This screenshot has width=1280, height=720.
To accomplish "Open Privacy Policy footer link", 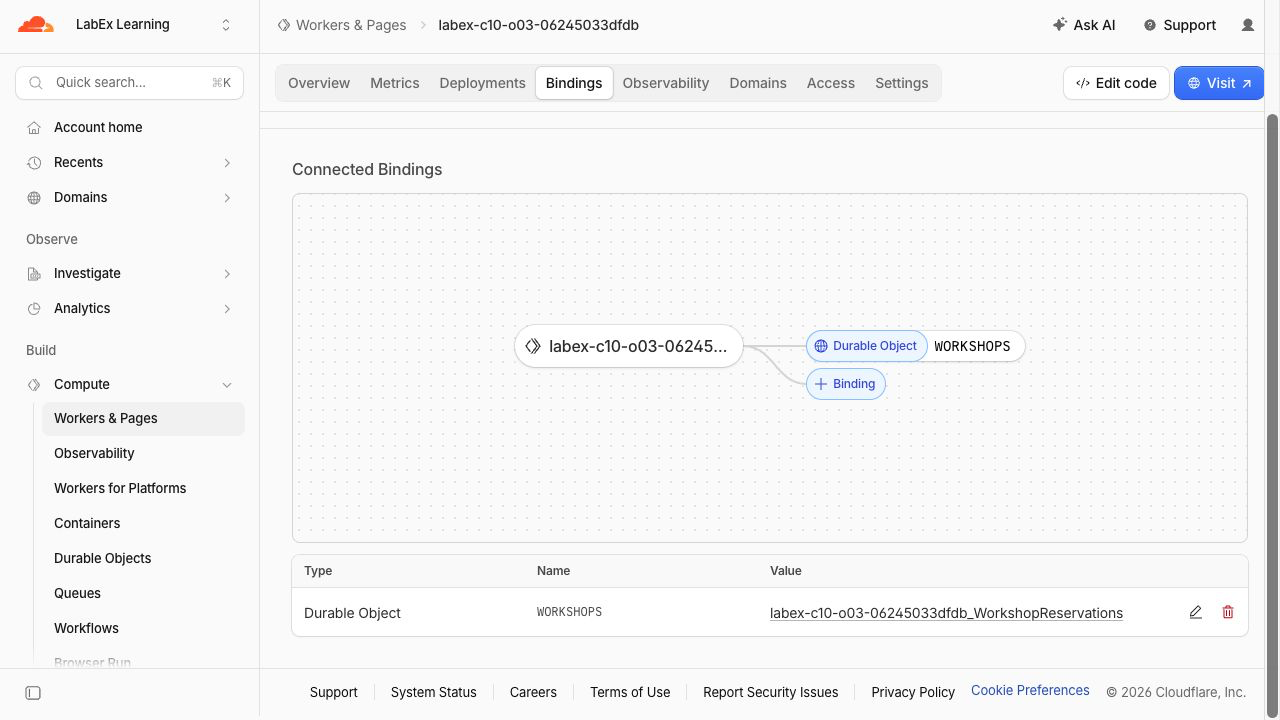I will [x=913, y=692].
